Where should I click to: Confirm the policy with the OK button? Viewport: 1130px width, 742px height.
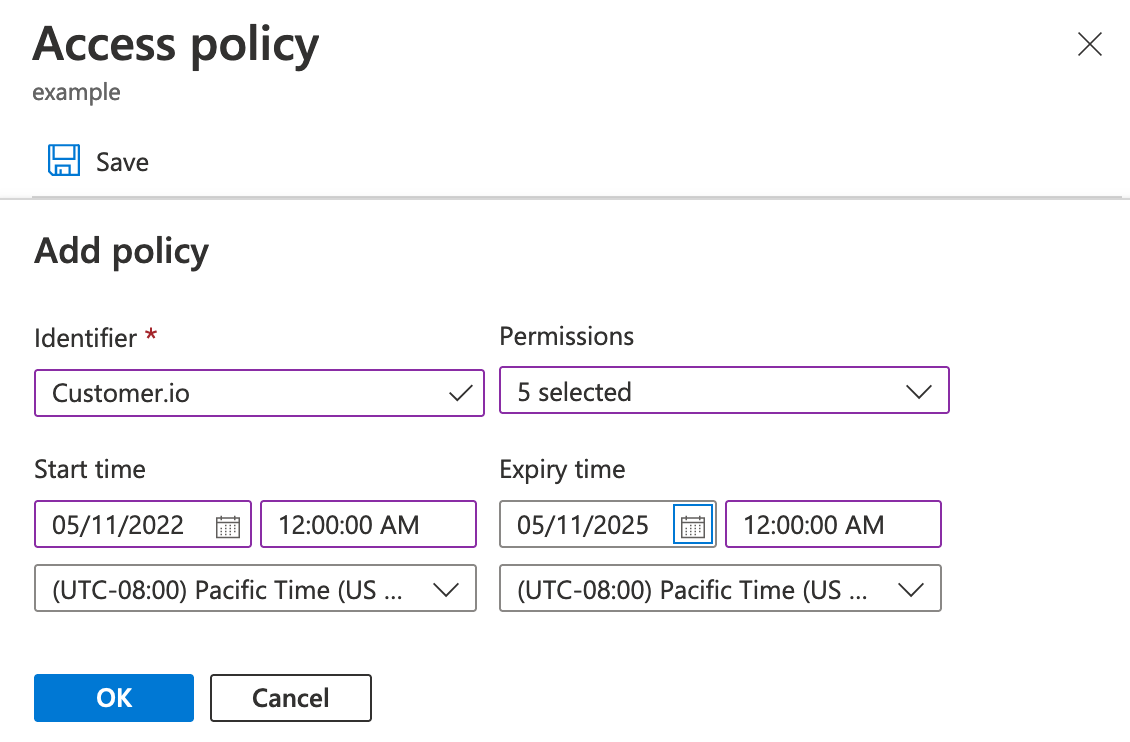(114, 697)
